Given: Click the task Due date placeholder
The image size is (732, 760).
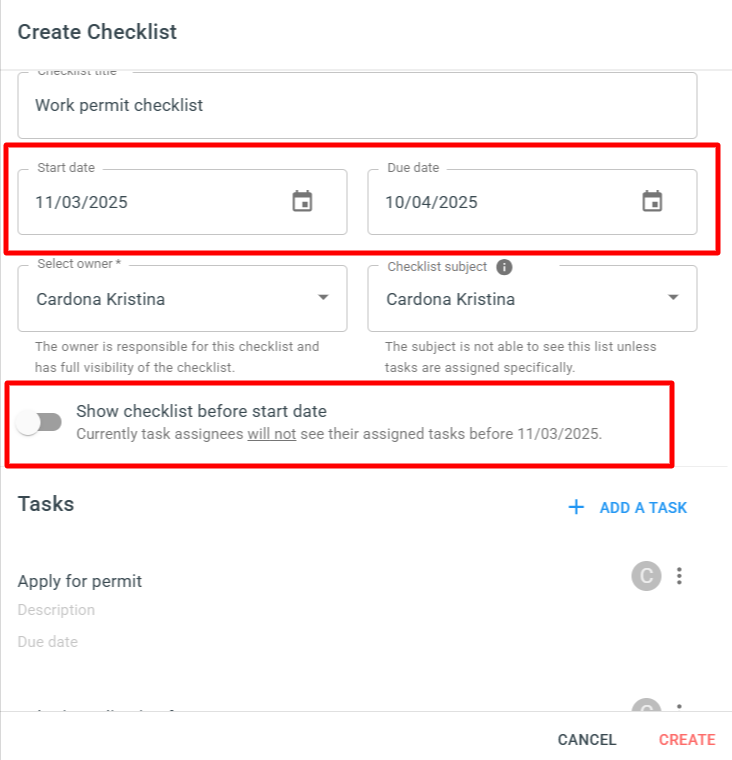Looking at the screenshot, I should coord(48,642).
